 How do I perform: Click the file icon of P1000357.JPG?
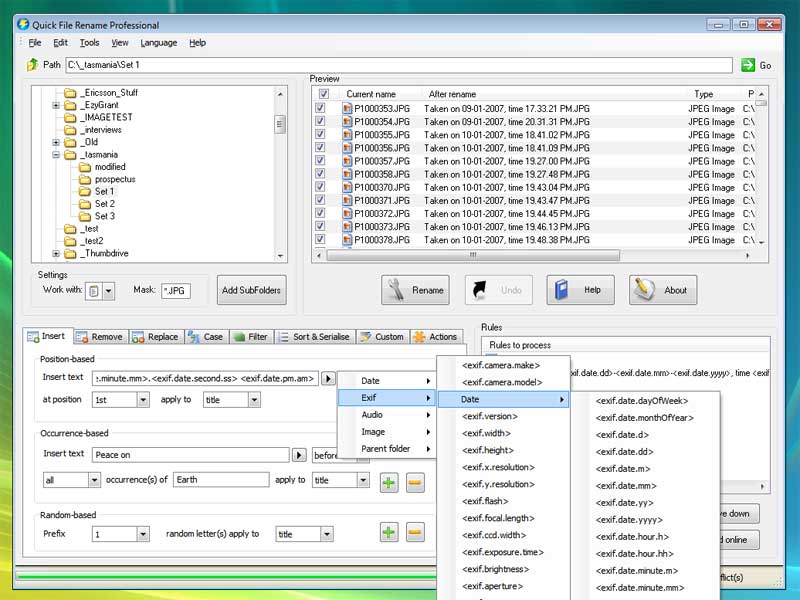pyautogui.click(x=347, y=161)
